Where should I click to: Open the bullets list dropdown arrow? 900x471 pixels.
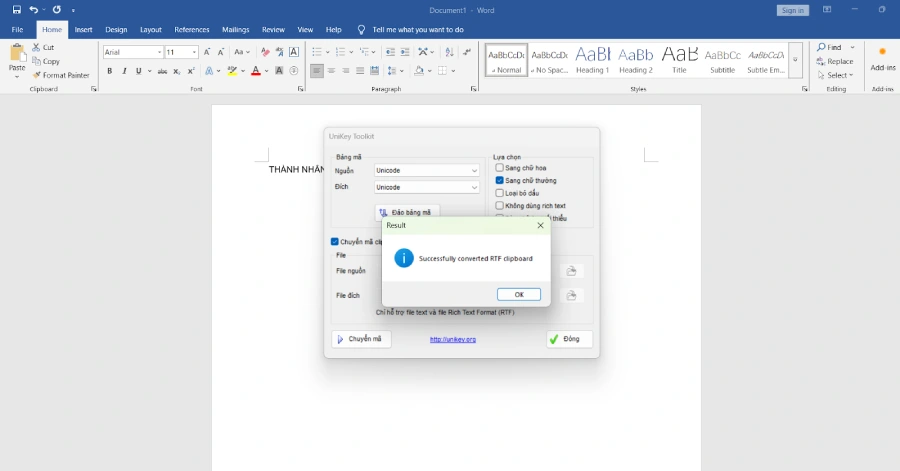pyautogui.click(x=328, y=52)
